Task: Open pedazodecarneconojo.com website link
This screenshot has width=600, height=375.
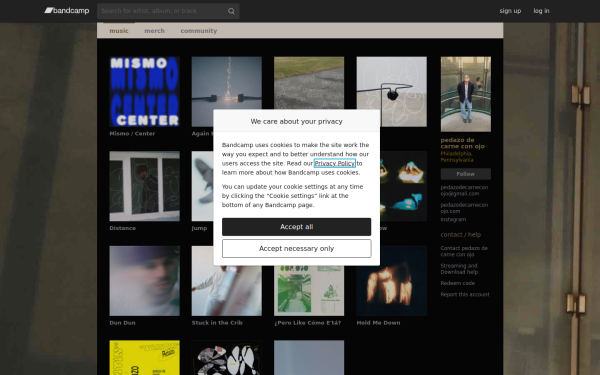Action: click(464, 208)
